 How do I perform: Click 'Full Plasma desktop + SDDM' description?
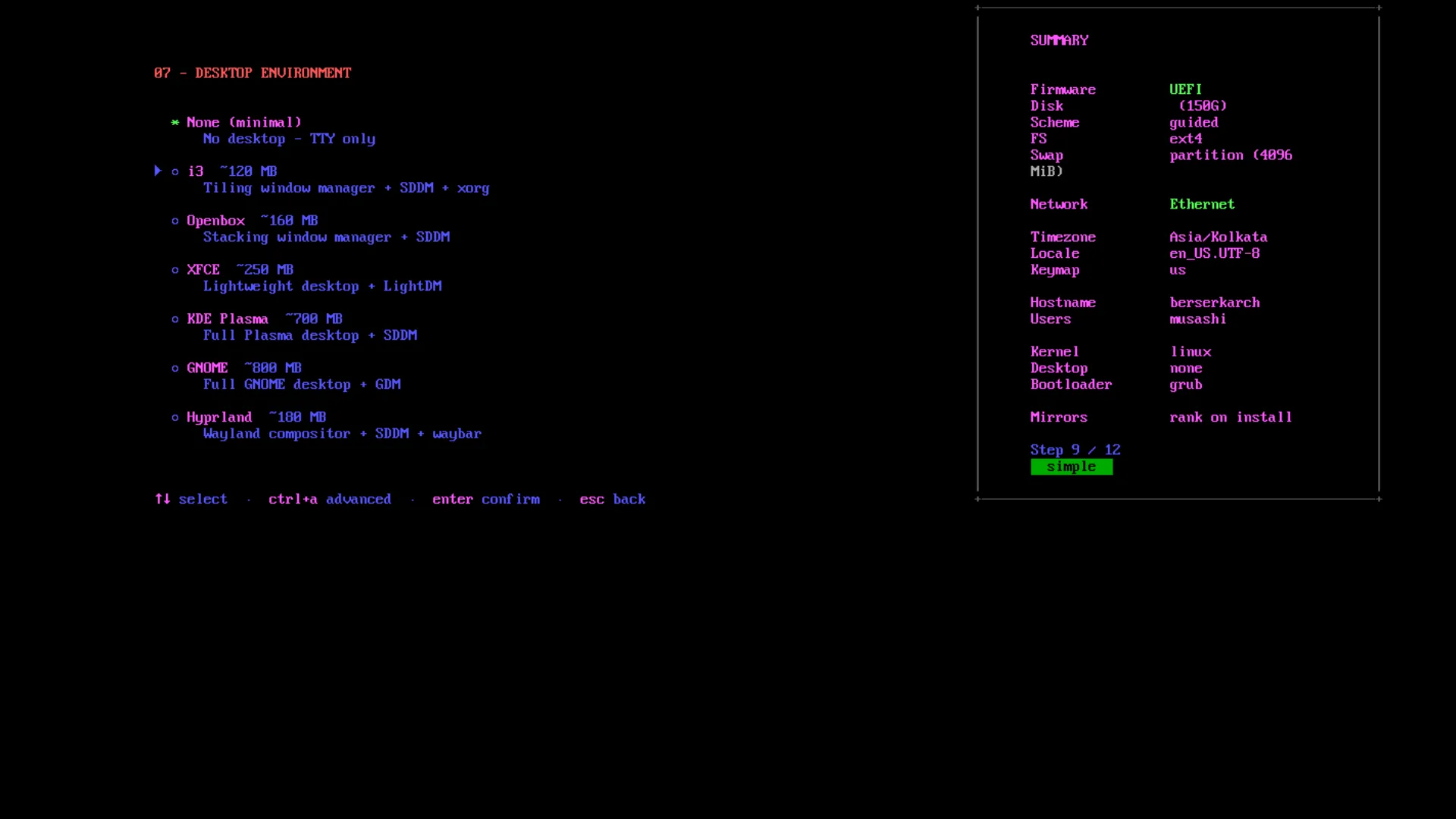pyautogui.click(x=310, y=336)
